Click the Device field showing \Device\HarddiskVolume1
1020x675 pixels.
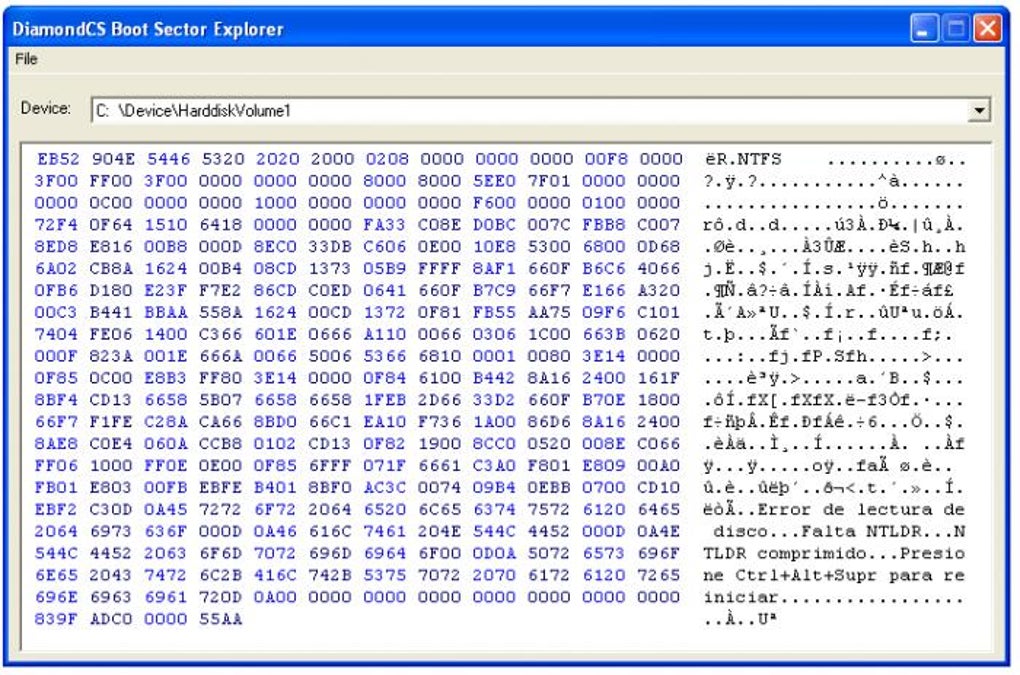coord(540,111)
